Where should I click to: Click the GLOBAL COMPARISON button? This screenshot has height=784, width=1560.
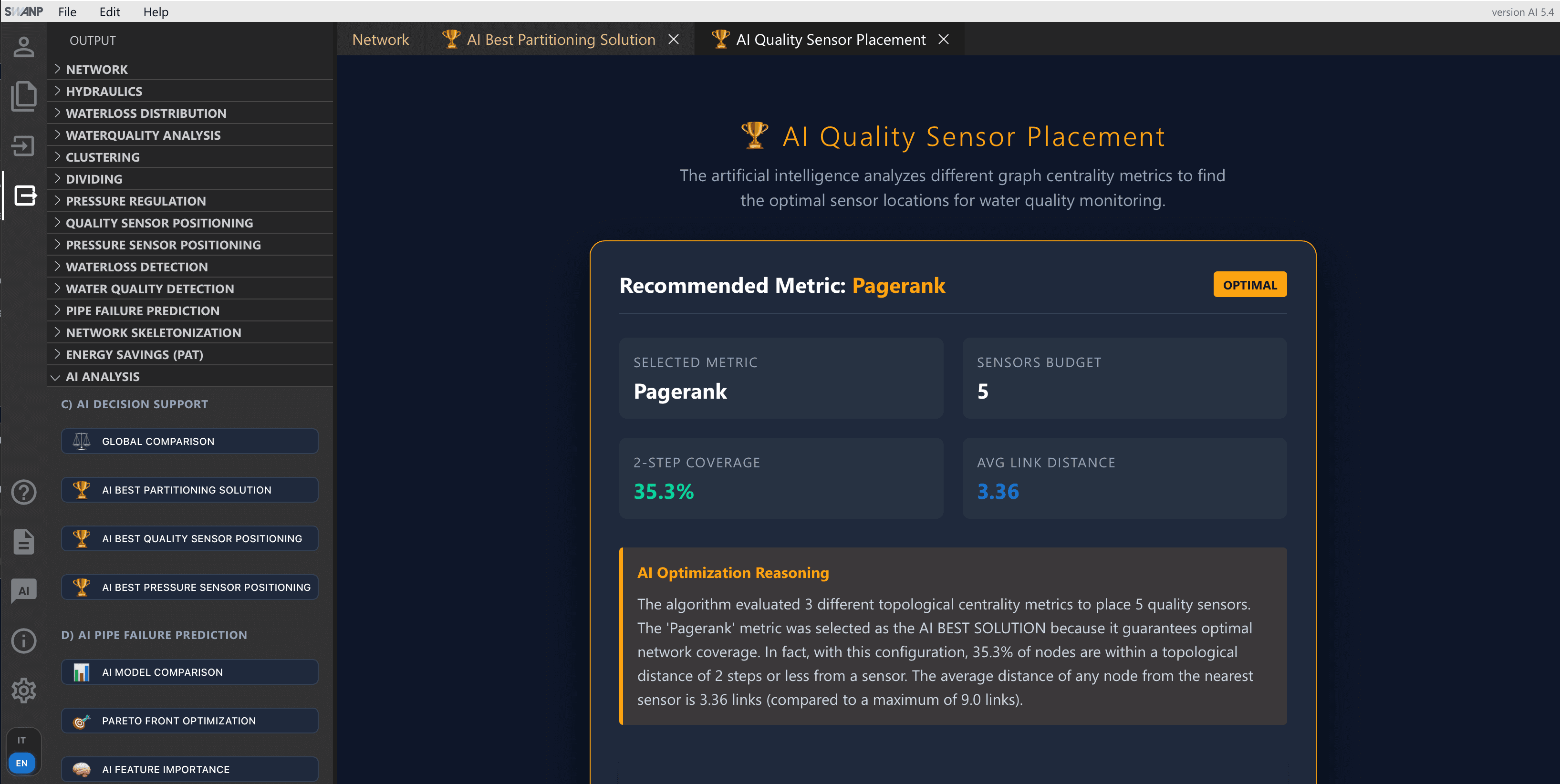pyautogui.click(x=189, y=441)
